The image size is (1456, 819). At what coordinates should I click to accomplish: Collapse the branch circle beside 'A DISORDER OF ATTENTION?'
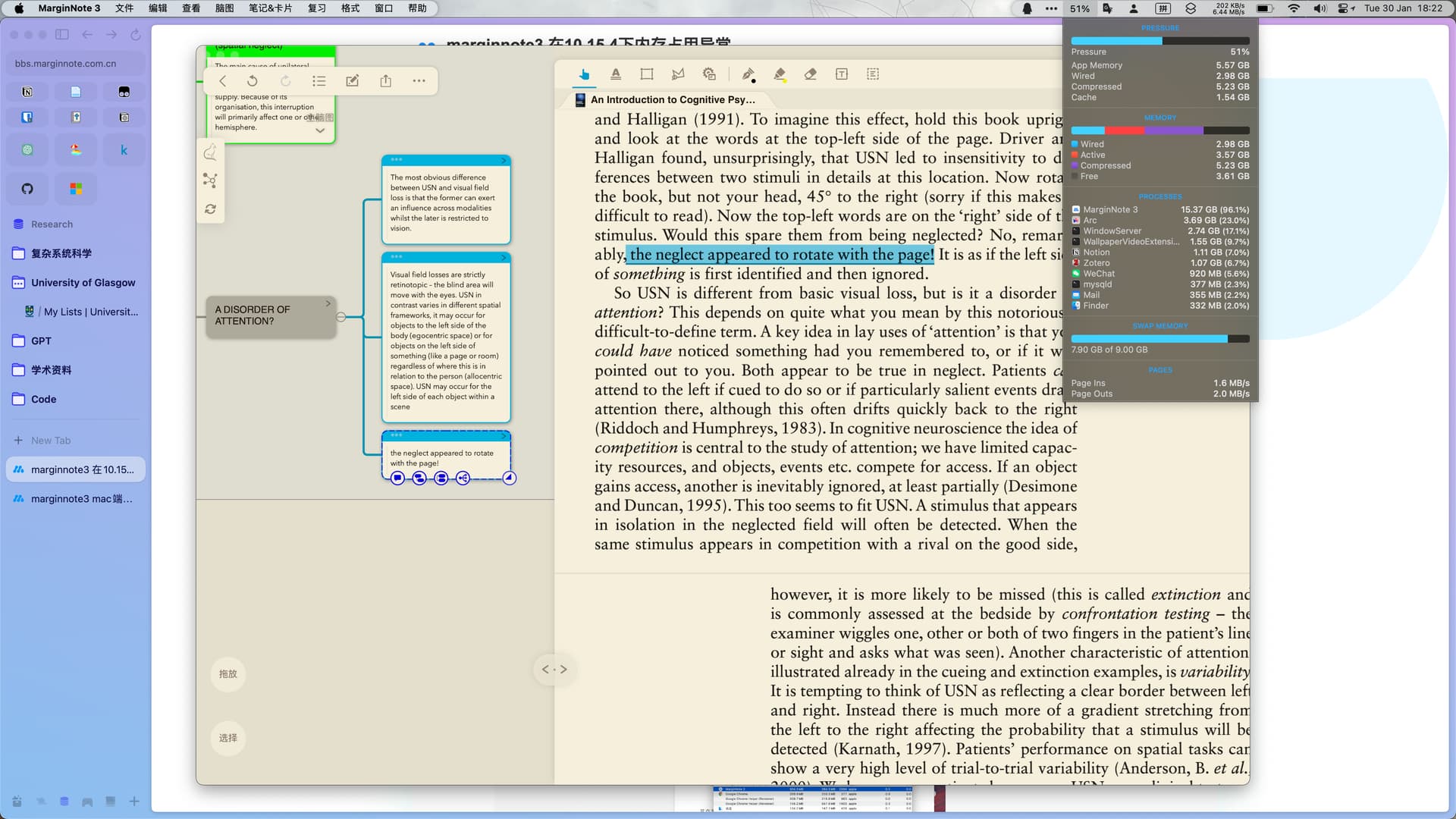coord(341,317)
